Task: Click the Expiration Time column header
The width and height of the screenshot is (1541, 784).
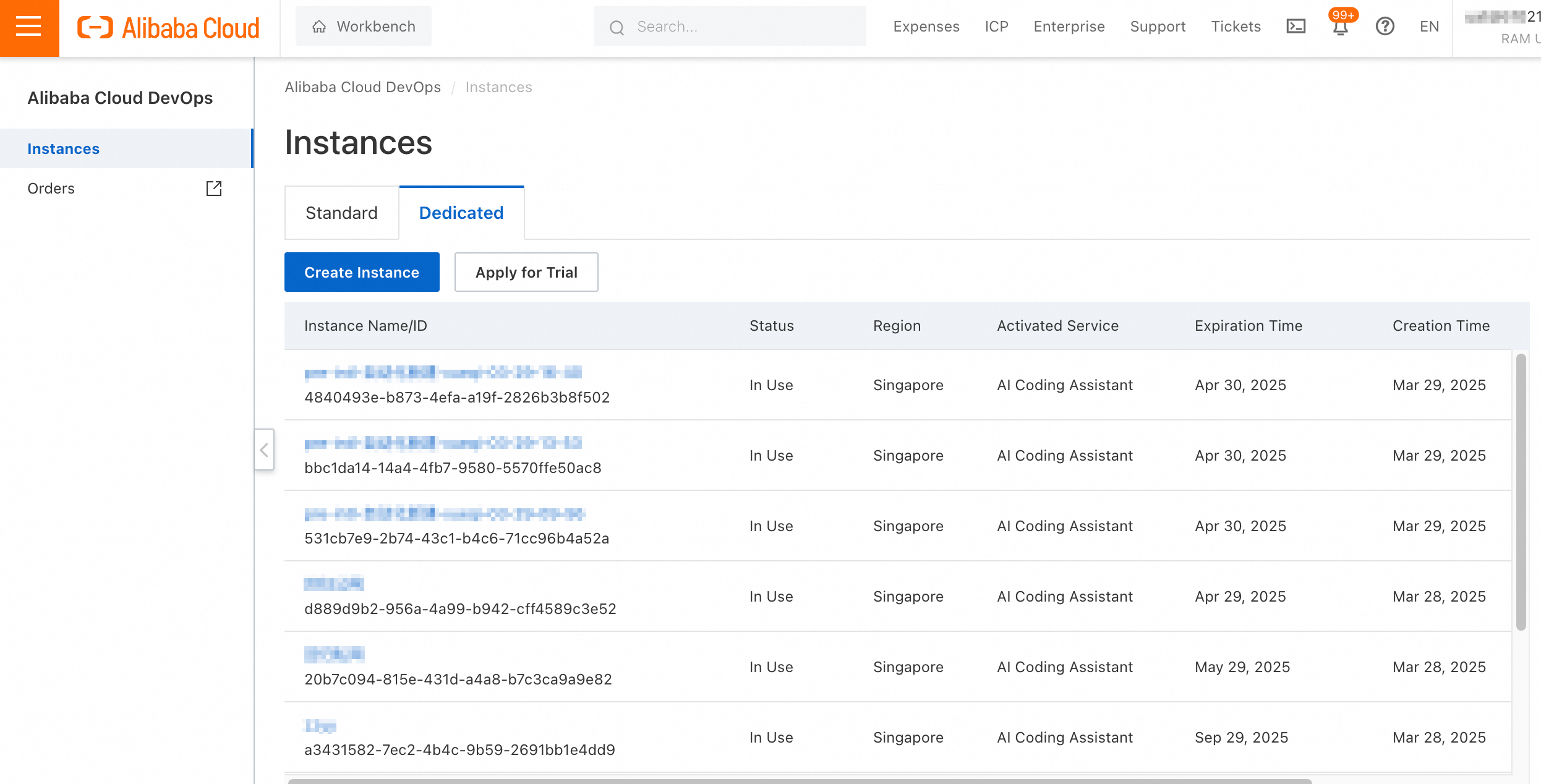Action: [1249, 326]
